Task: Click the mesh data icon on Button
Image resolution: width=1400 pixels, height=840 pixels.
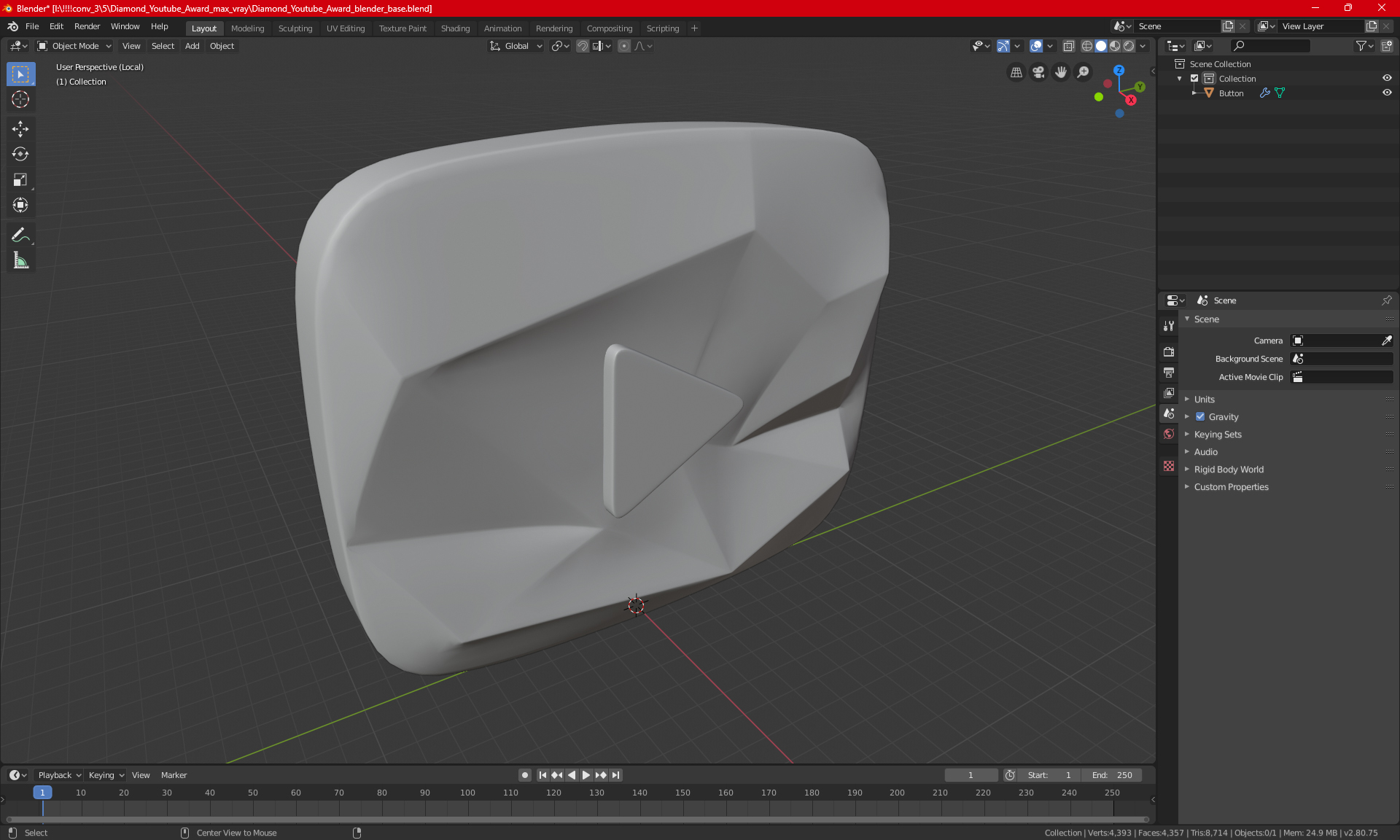Action: 1280,93
